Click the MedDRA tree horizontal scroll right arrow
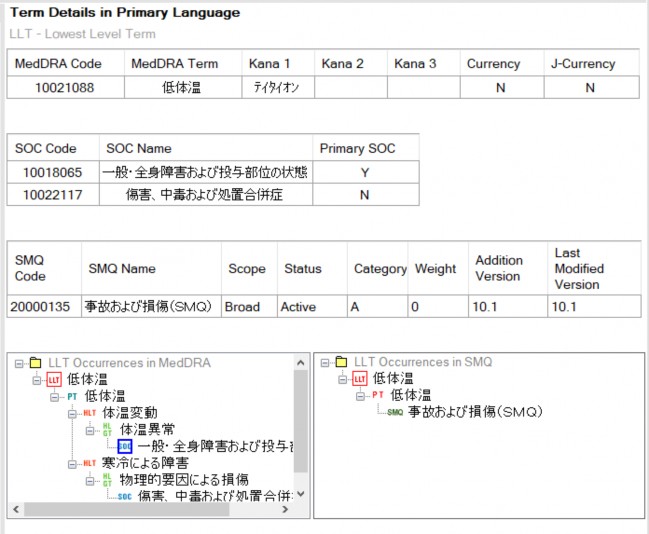 tap(283, 509)
